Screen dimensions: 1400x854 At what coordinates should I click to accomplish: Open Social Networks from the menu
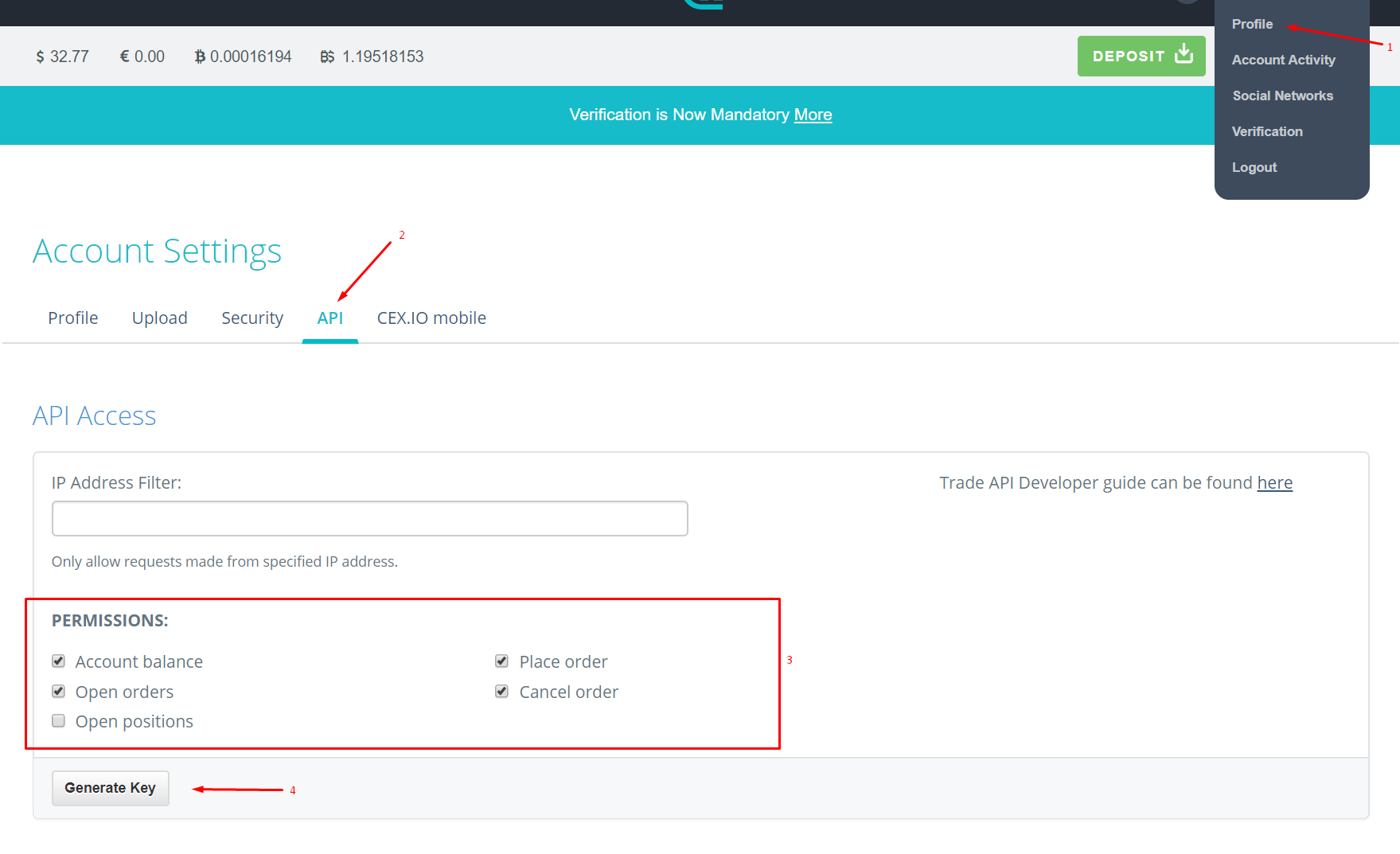[x=1282, y=96]
